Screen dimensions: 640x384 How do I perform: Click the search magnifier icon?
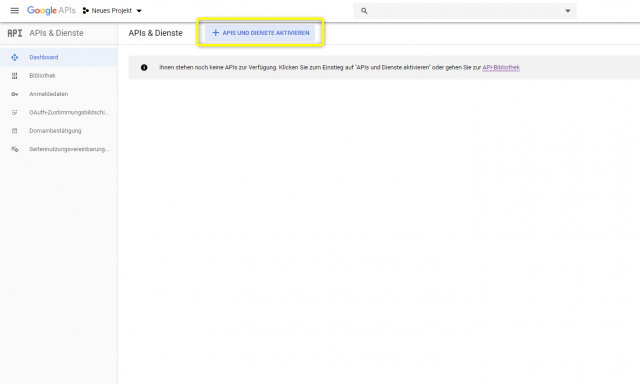364,11
